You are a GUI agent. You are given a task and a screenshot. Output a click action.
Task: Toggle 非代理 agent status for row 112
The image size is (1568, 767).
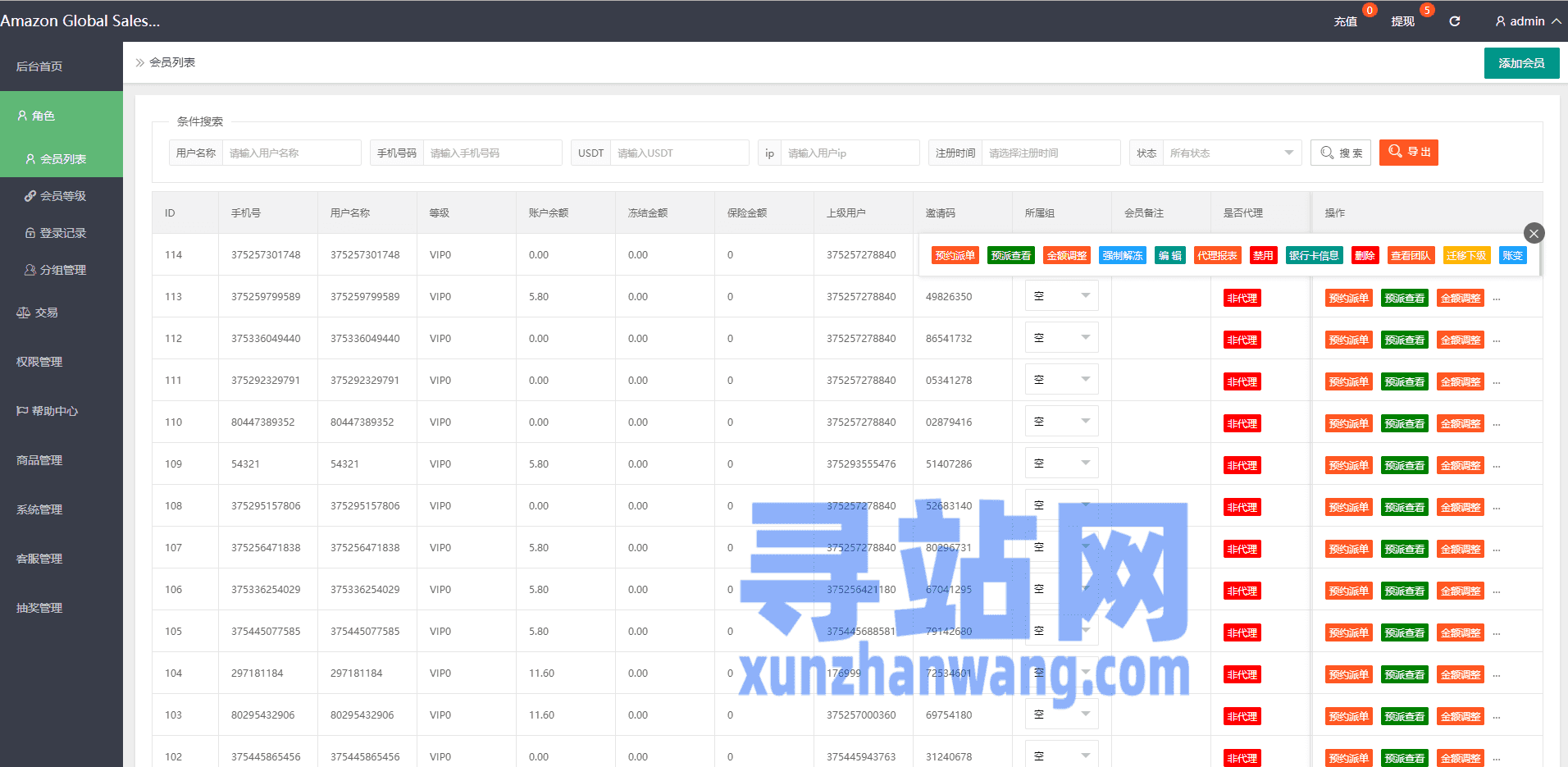click(1242, 340)
